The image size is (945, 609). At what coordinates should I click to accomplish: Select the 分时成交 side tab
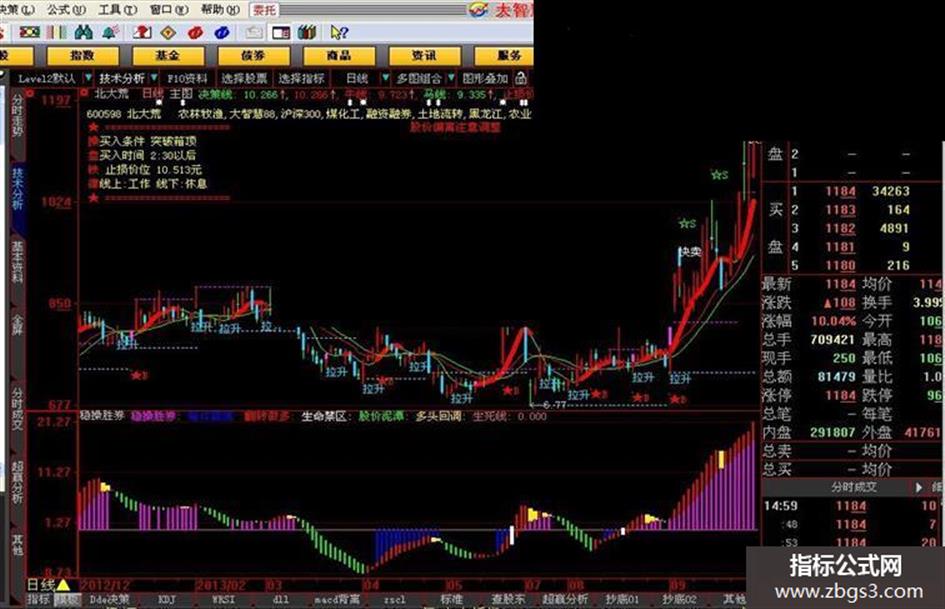coord(17,409)
